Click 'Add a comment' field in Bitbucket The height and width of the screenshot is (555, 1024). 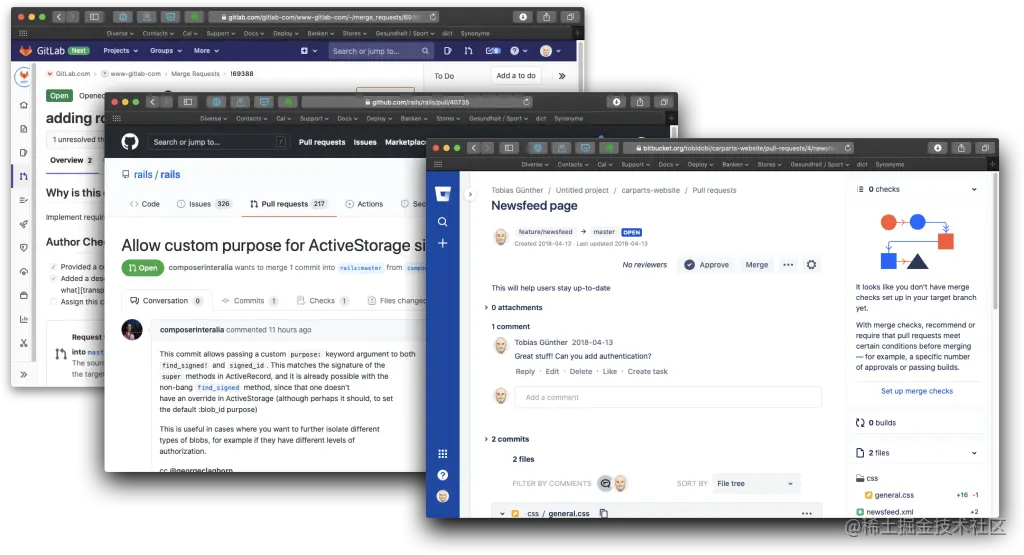pos(668,397)
